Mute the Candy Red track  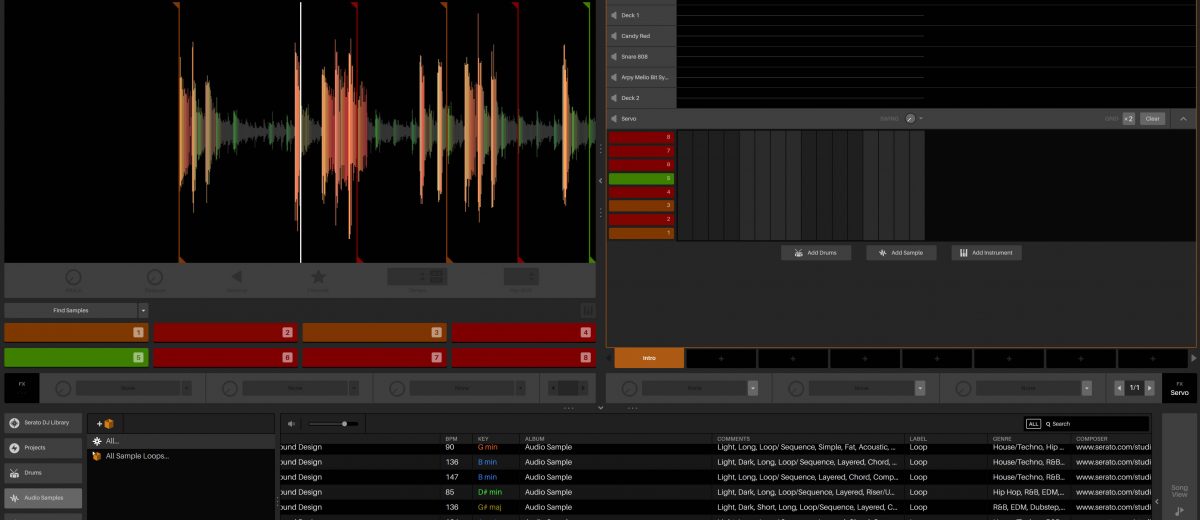614,36
